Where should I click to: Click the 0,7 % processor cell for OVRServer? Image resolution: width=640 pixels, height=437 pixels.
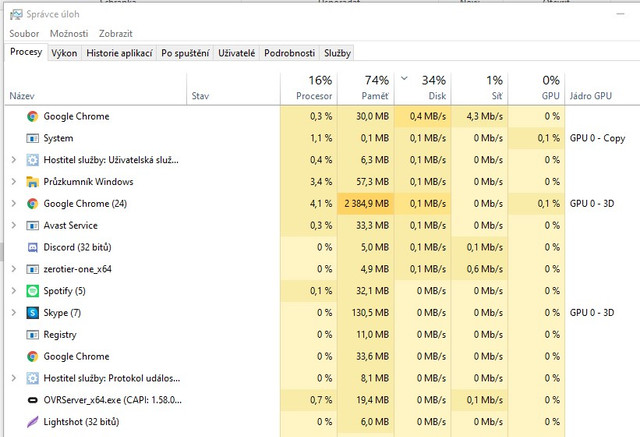[x=309, y=400]
